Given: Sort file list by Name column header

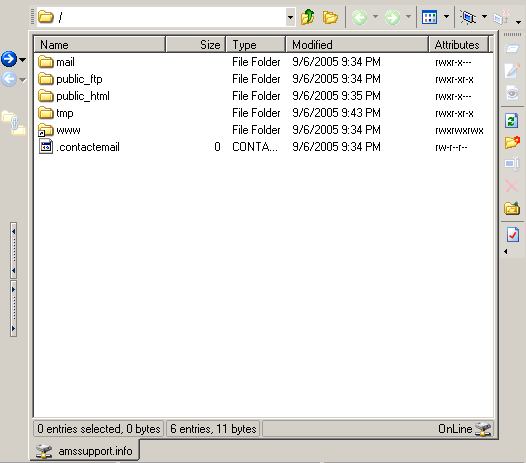Looking at the screenshot, I should pyautogui.click(x=99, y=45).
